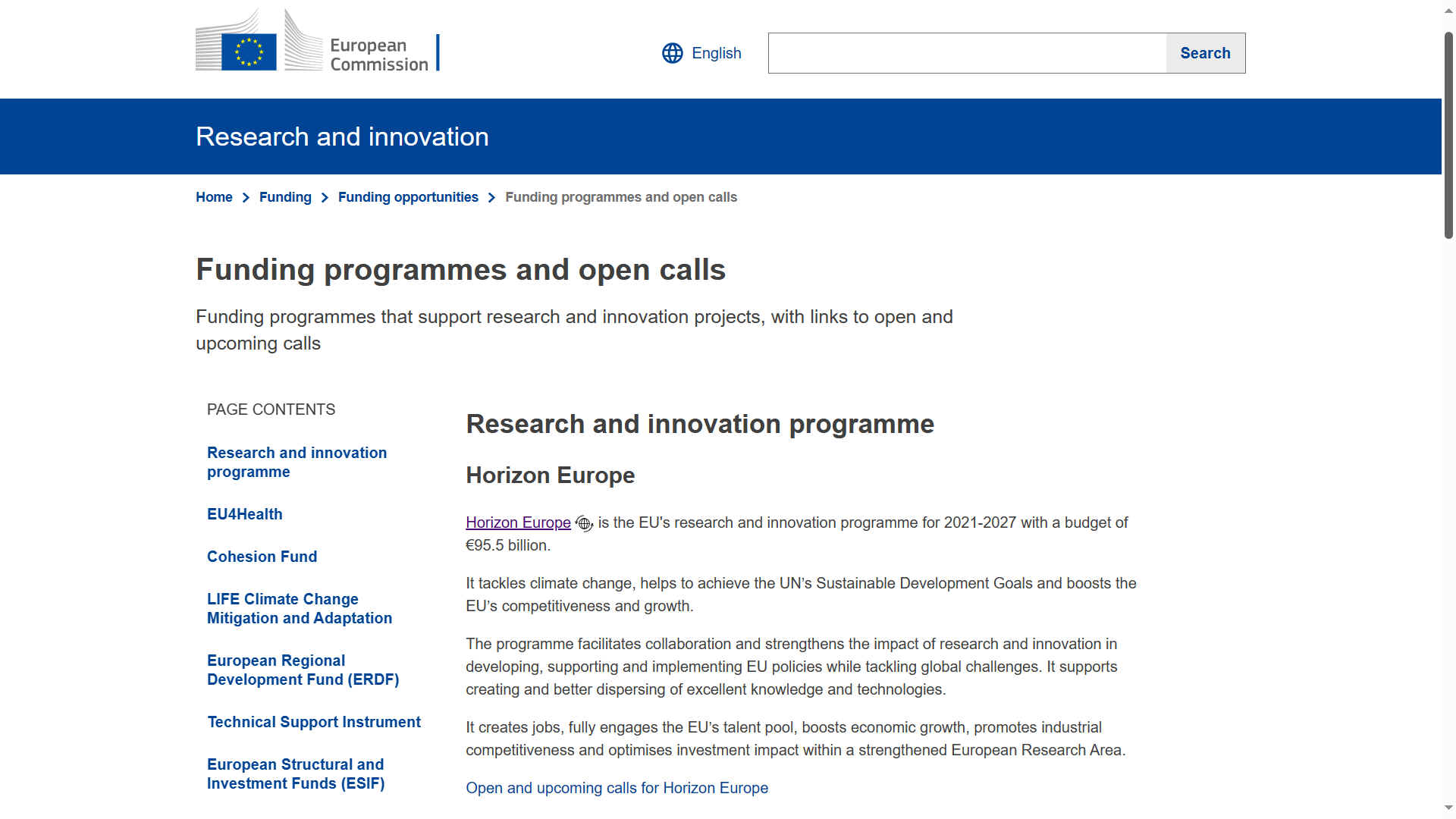
Task: Go to Funding opportunities breadcrumb
Action: pos(408,197)
